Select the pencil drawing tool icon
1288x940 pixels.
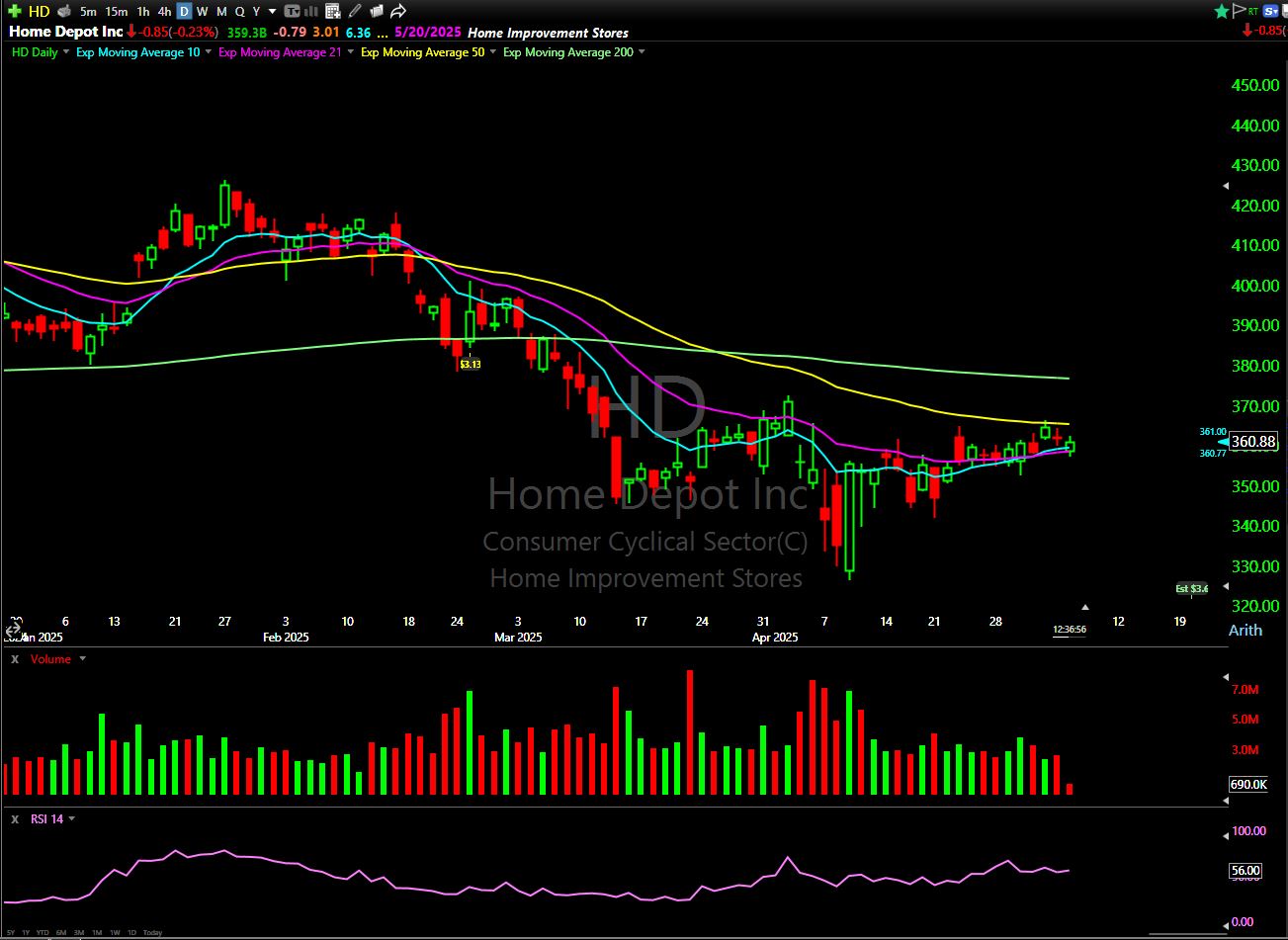coord(355,11)
